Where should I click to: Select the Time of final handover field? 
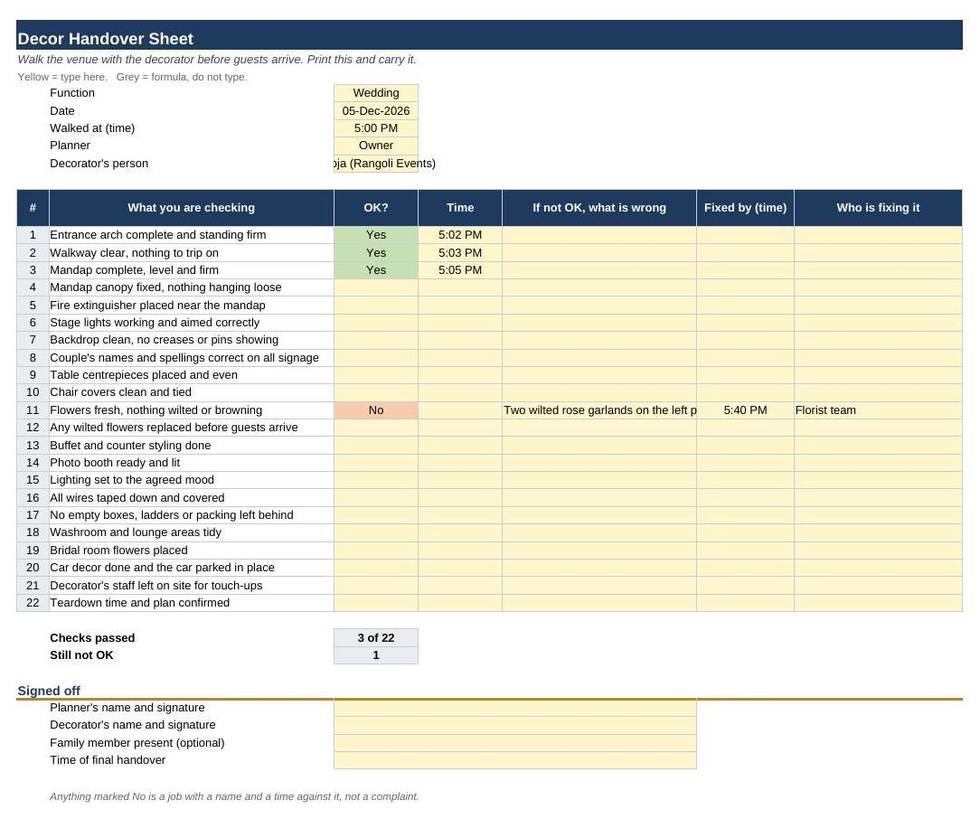(515, 760)
